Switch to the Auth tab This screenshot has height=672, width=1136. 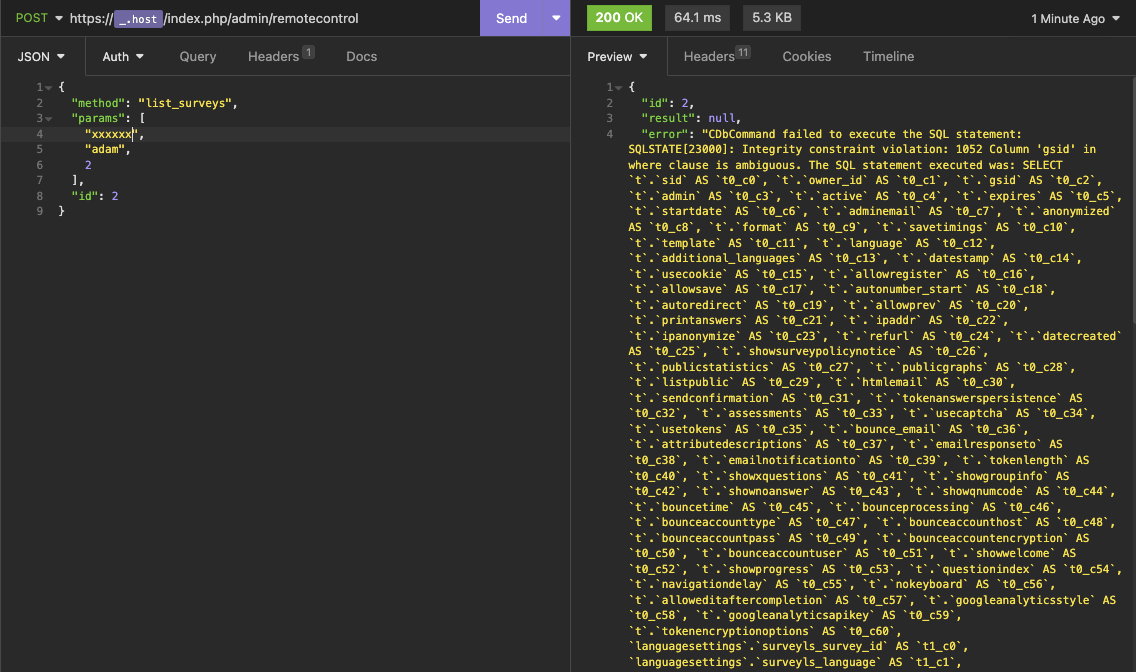click(x=123, y=57)
